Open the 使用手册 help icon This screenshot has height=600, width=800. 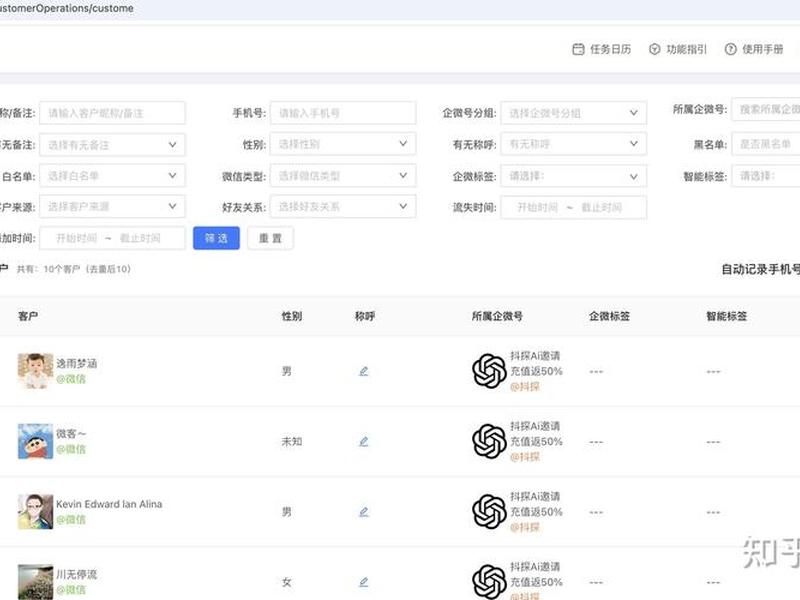click(731, 49)
